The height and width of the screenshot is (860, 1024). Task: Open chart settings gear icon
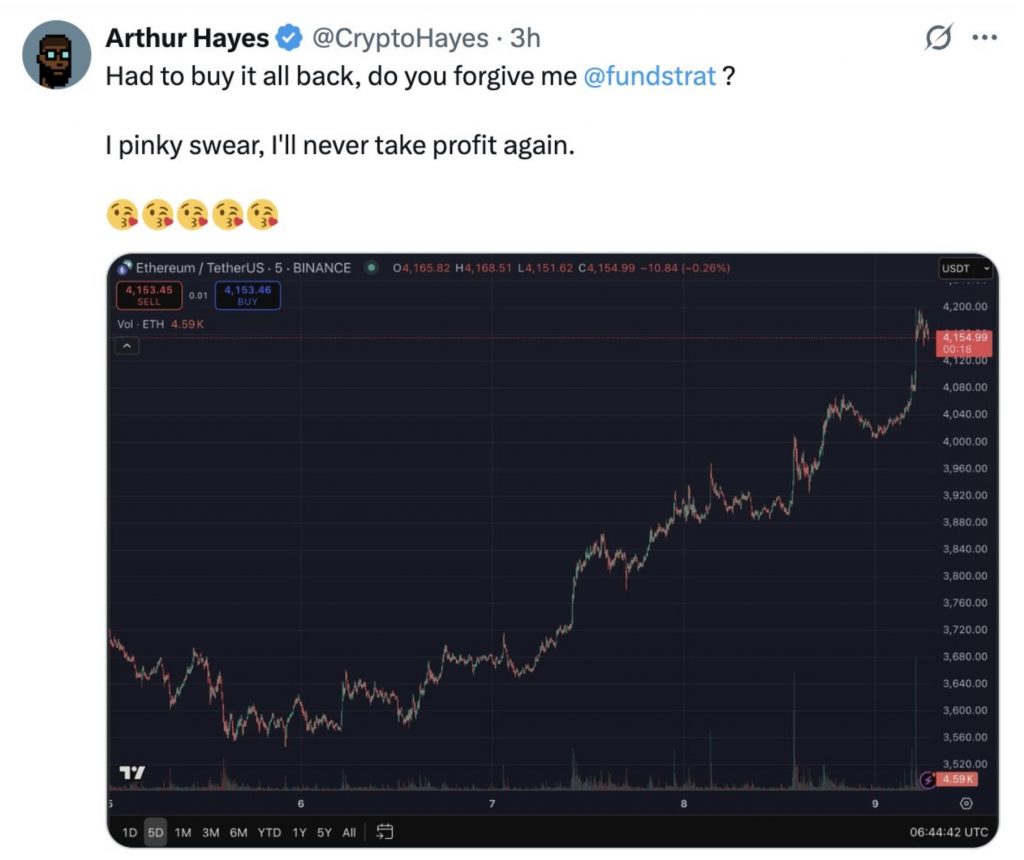pyautogui.click(x=965, y=803)
